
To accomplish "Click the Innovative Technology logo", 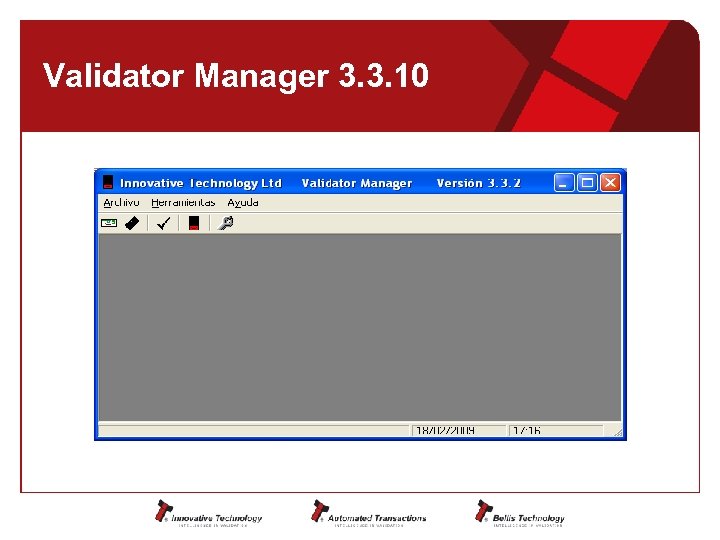I will pos(208,513).
